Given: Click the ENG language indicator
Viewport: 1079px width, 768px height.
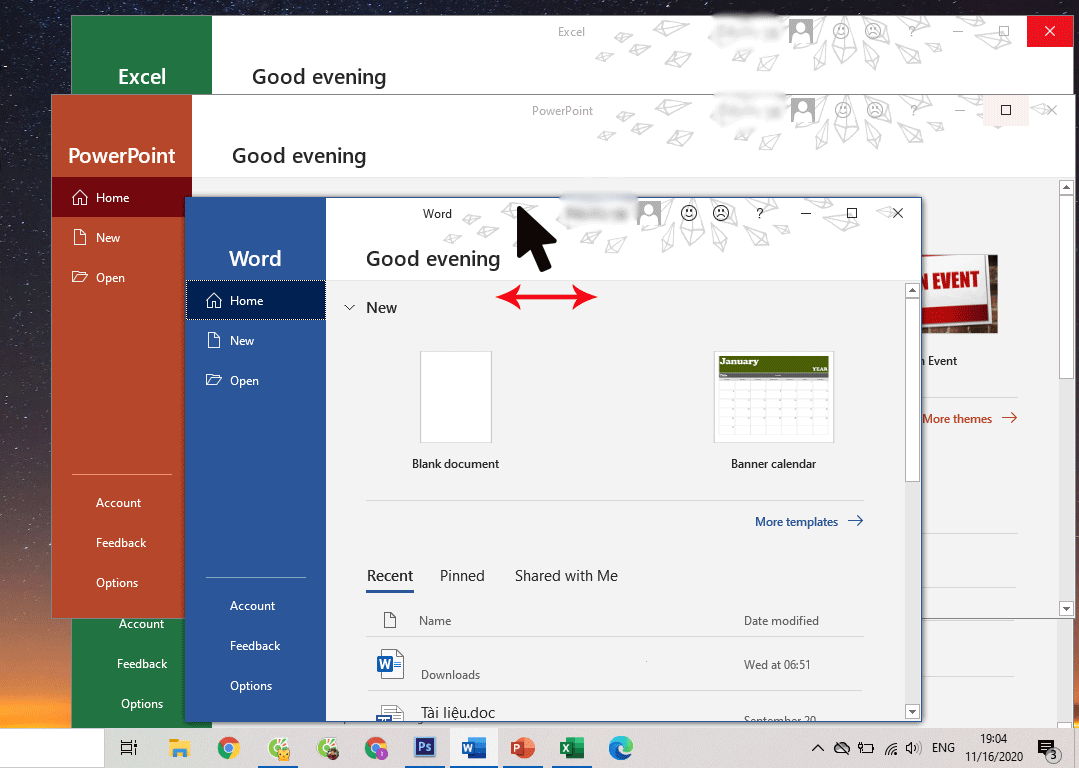Looking at the screenshot, I should pyautogui.click(x=943, y=748).
